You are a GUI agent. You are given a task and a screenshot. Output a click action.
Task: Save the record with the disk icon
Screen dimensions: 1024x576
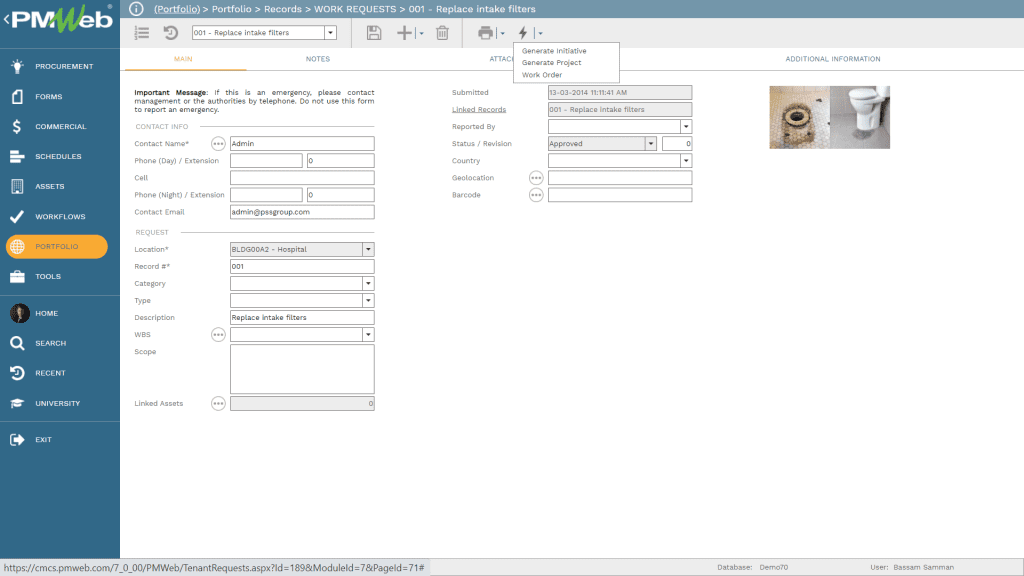click(374, 33)
